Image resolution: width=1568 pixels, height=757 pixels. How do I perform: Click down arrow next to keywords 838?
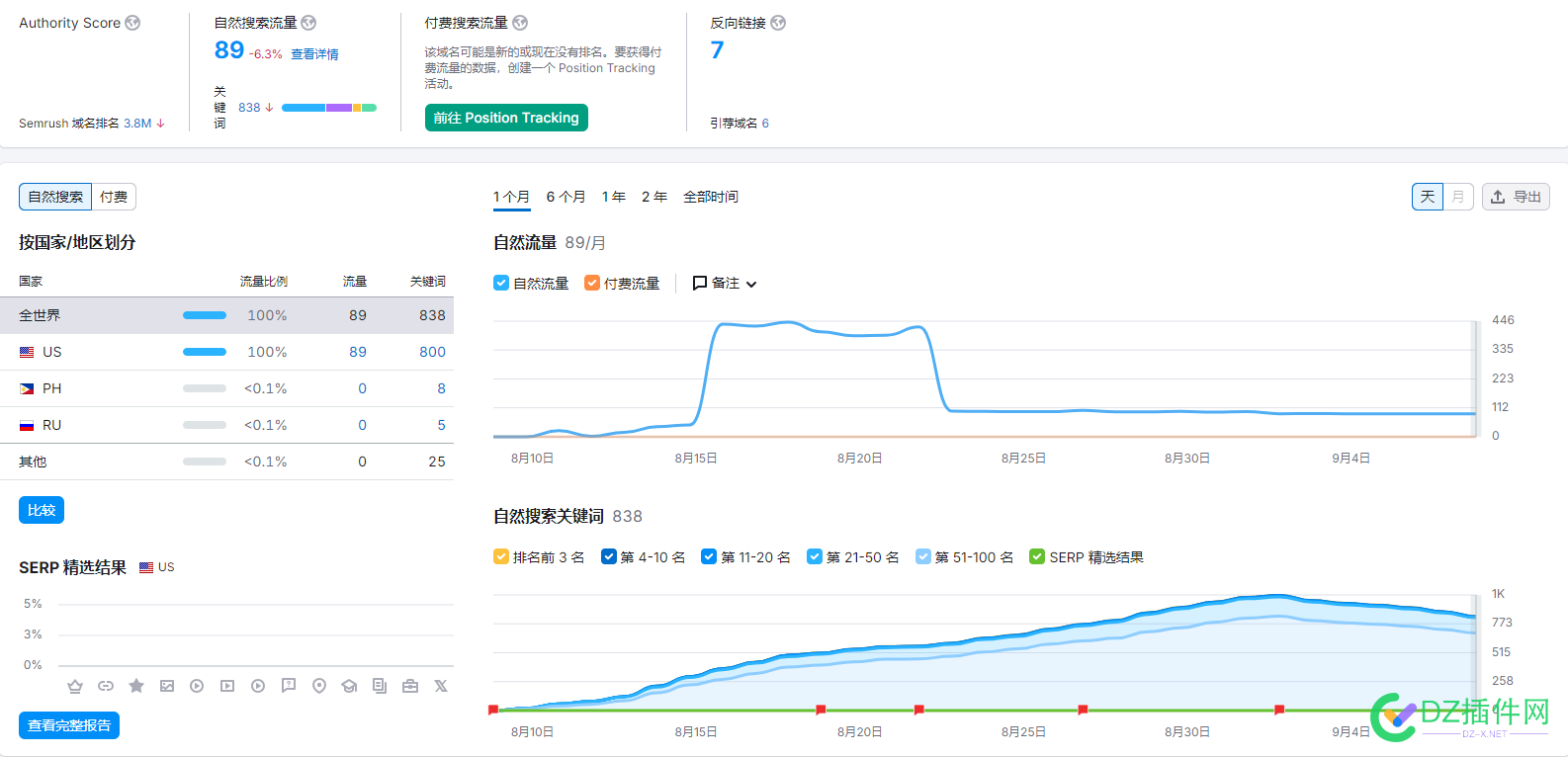coord(269,108)
